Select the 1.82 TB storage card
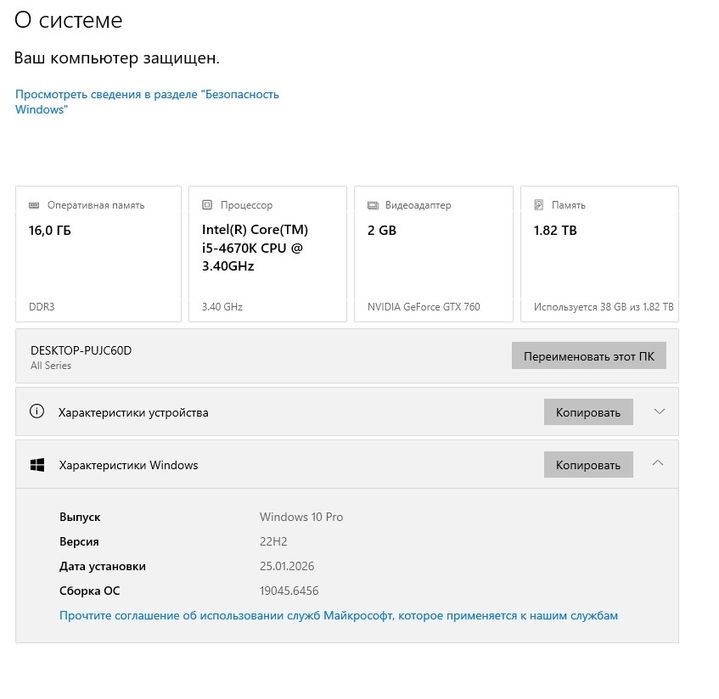This screenshot has width=719, height=699. click(x=599, y=254)
